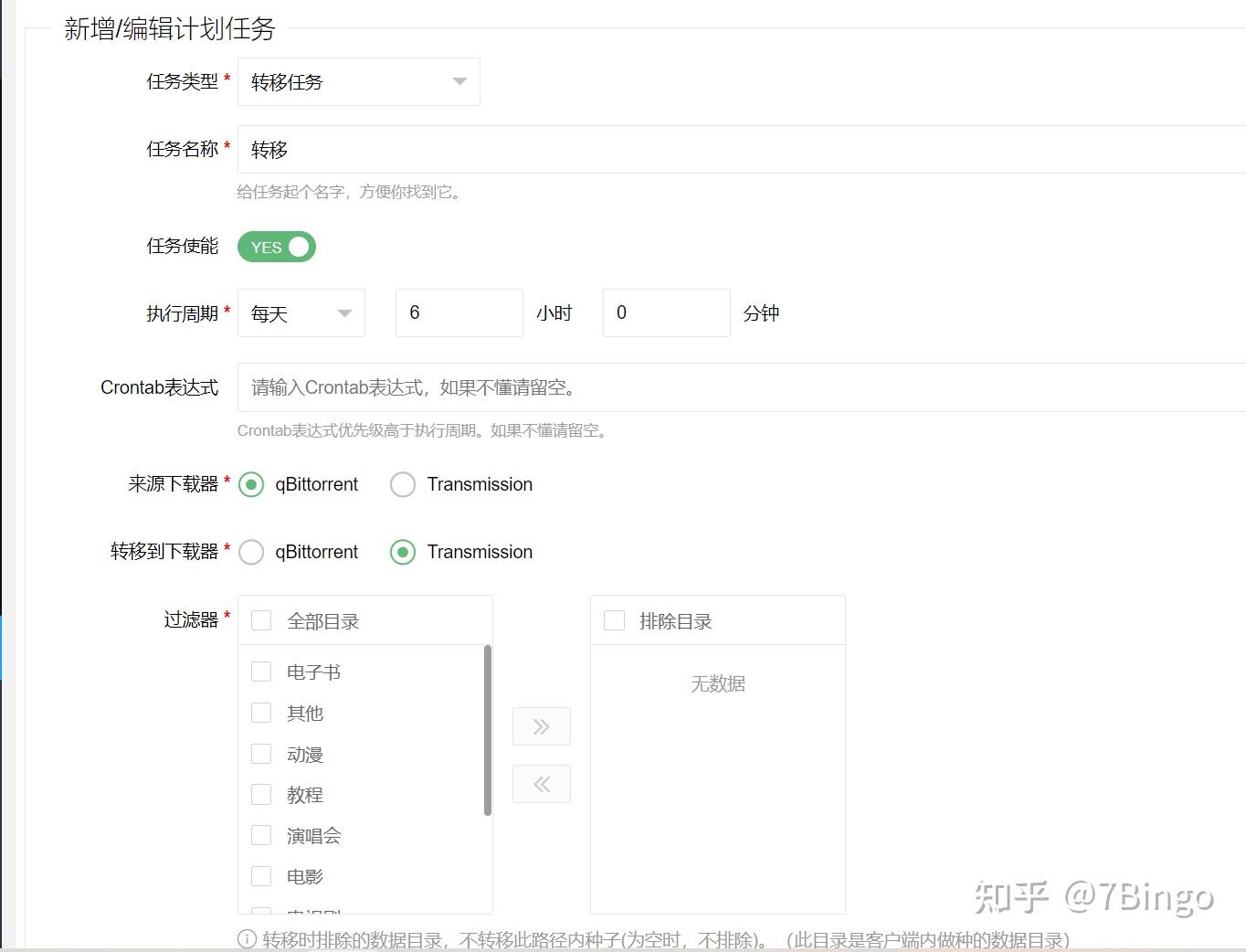Select the 动漫 directory checkbox

(x=260, y=753)
